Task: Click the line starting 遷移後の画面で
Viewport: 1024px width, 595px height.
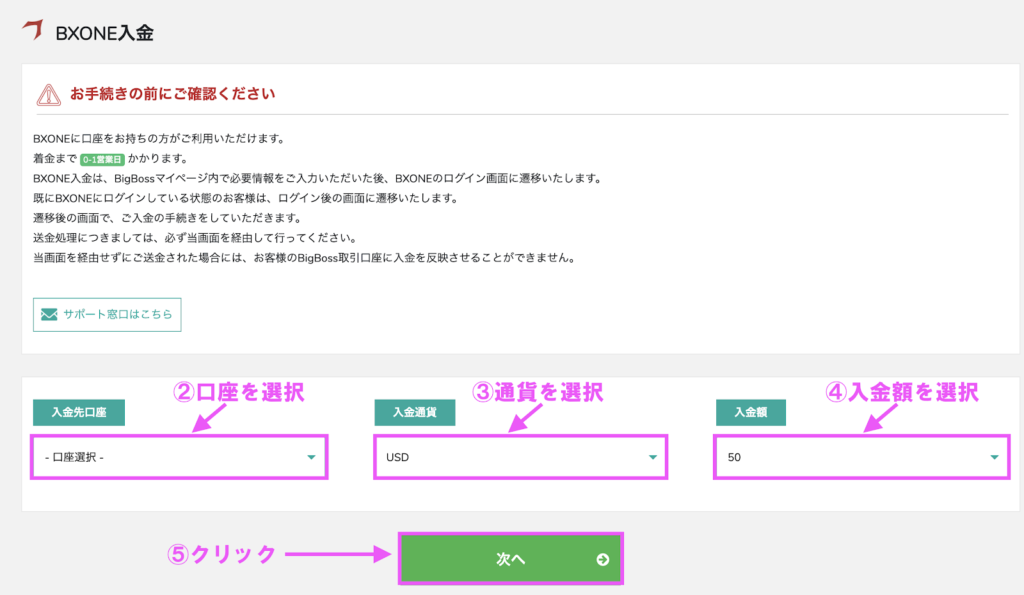Action: (x=168, y=218)
